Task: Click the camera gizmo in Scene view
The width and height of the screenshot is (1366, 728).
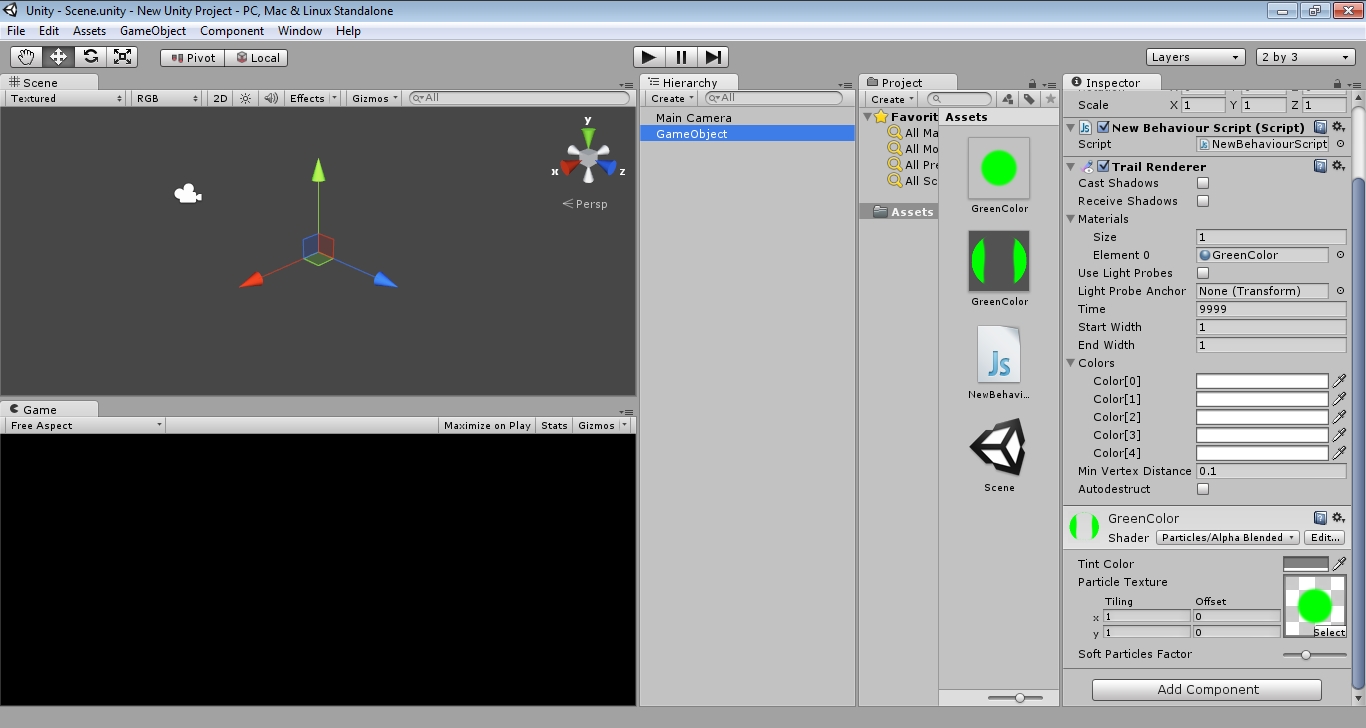Action: [x=187, y=194]
